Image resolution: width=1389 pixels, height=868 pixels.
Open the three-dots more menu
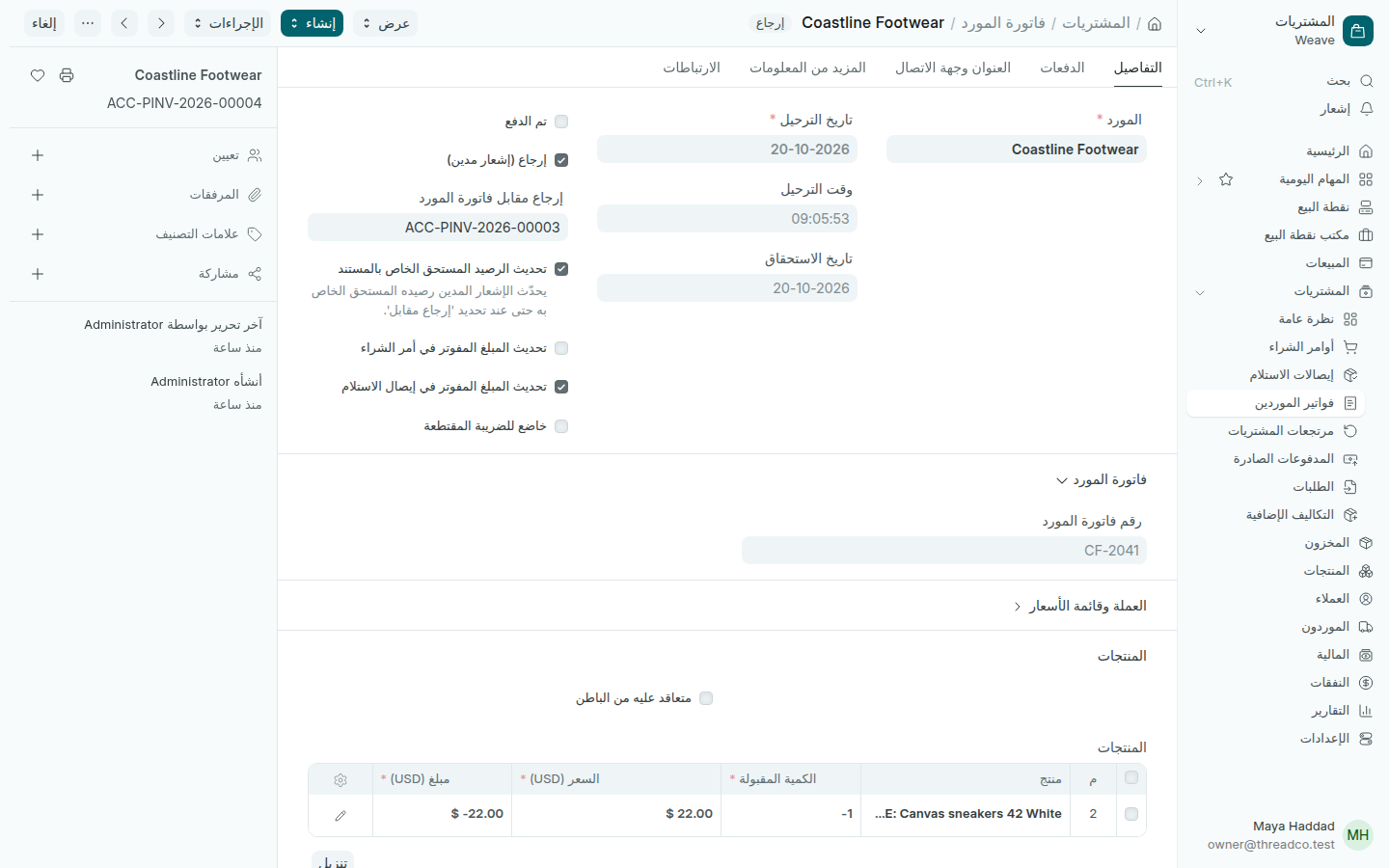point(88,23)
